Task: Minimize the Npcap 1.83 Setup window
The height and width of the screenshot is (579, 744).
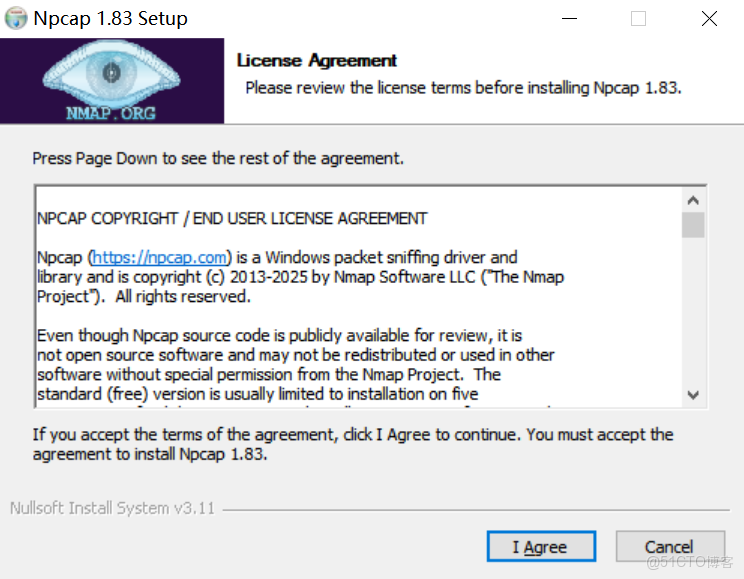Action: 568,18
